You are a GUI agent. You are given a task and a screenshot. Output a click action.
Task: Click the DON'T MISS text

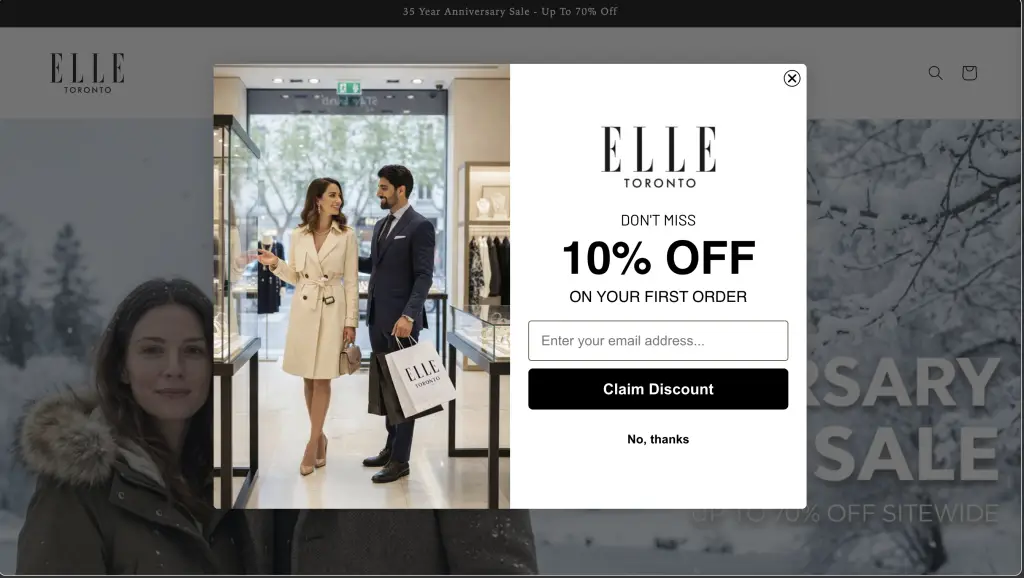click(x=658, y=221)
